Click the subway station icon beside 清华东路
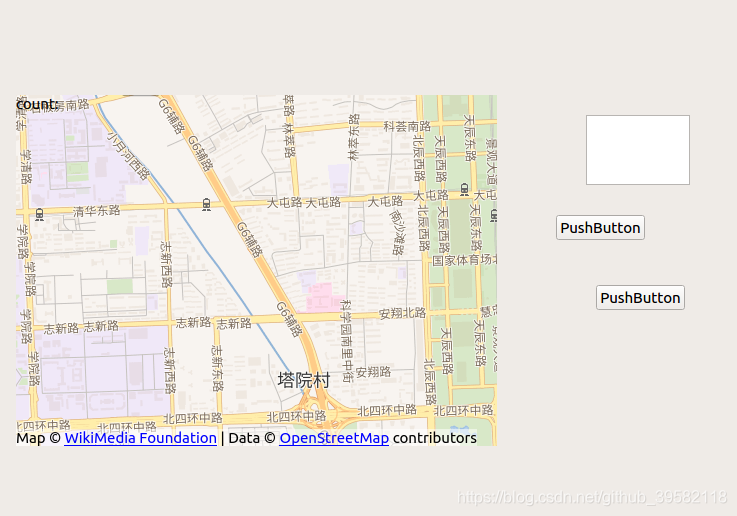The image size is (737, 516). pyautogui.click(x=39, y=215)
